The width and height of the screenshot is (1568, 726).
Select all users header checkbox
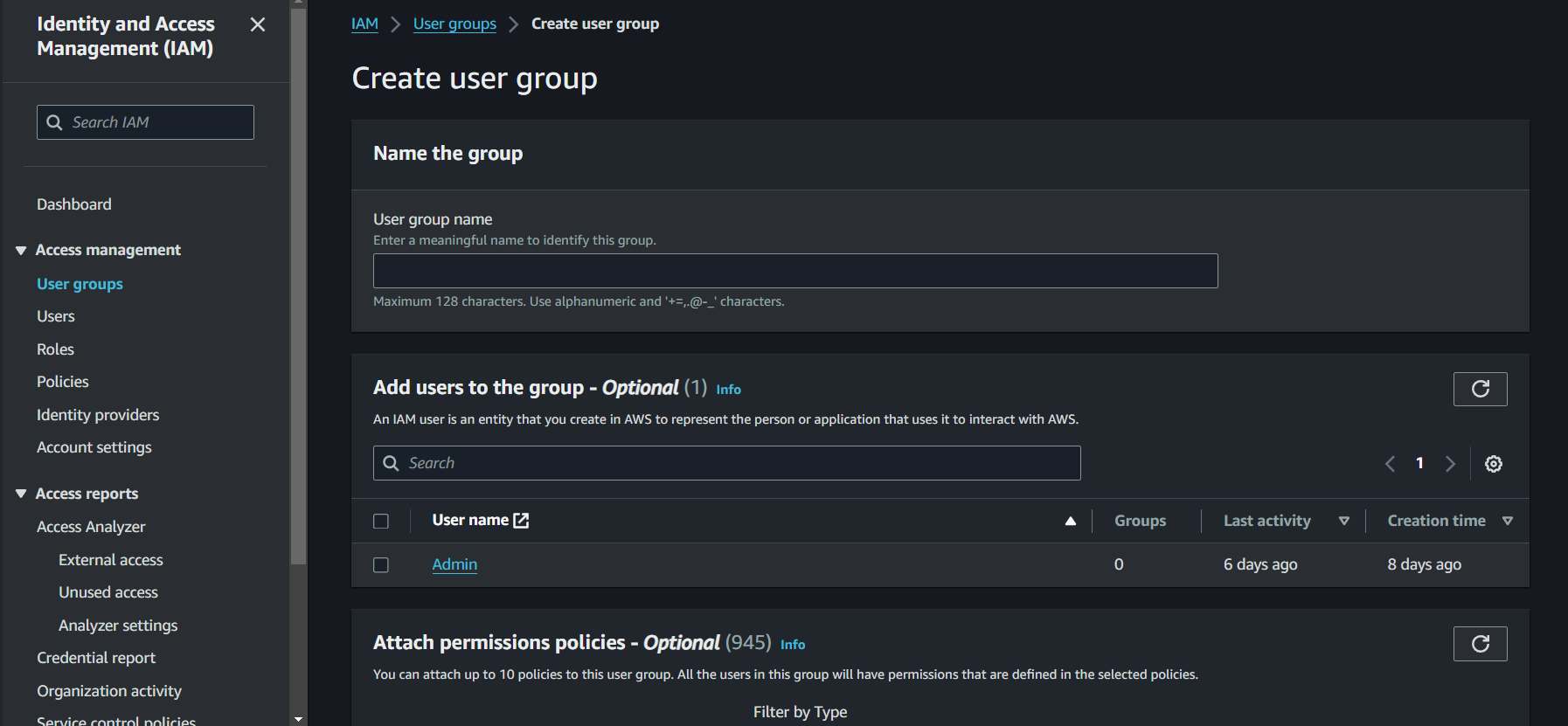[x=381, y=521]
